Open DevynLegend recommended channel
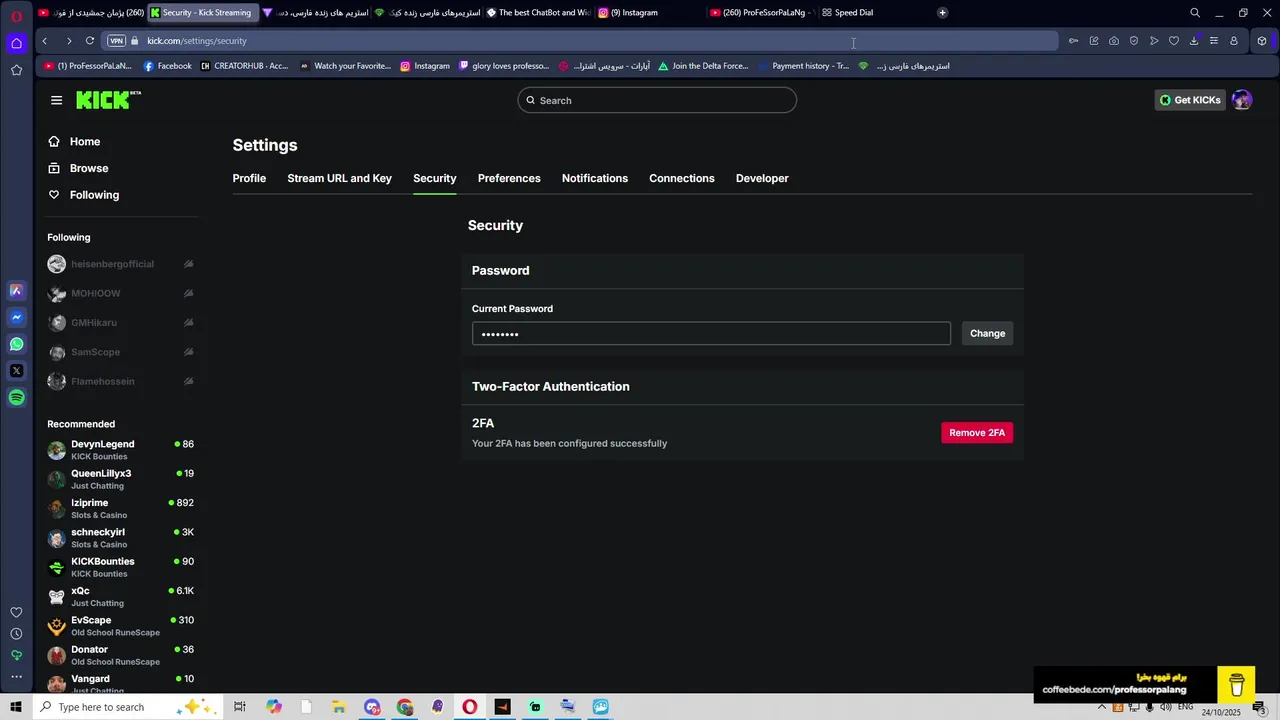 coord(120,450)
